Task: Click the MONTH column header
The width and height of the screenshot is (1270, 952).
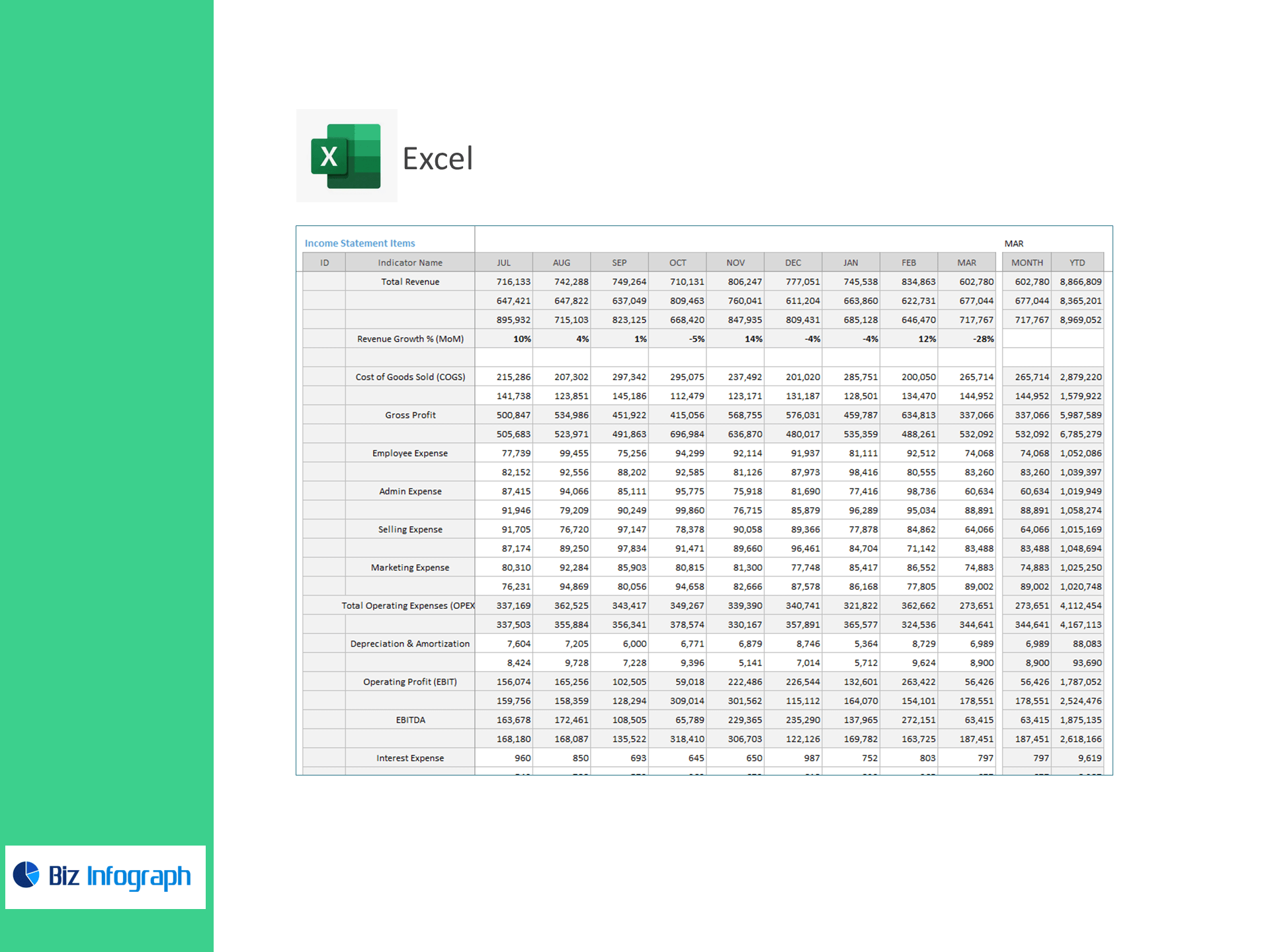Action: 1027,262
